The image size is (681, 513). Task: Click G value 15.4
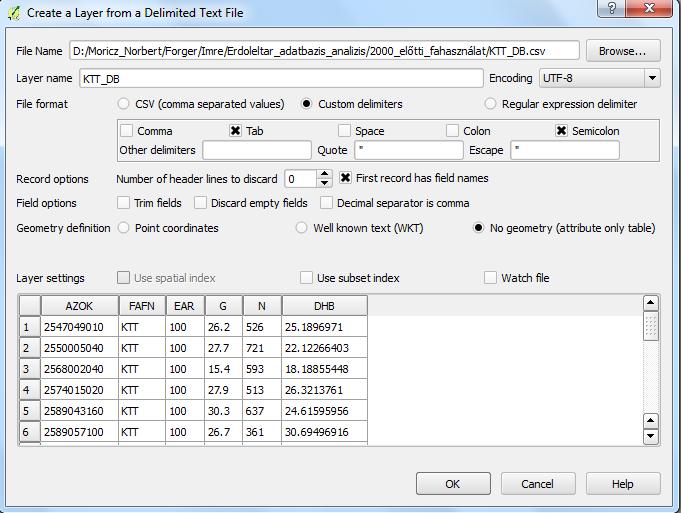223,369
